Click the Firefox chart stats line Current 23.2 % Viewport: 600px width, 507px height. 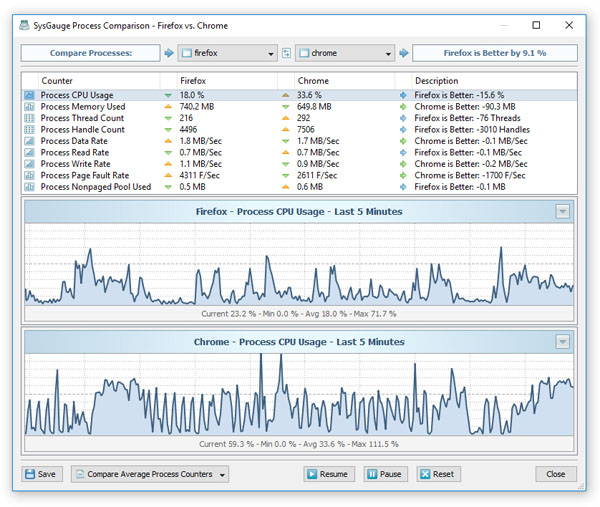tap(299, 314)
